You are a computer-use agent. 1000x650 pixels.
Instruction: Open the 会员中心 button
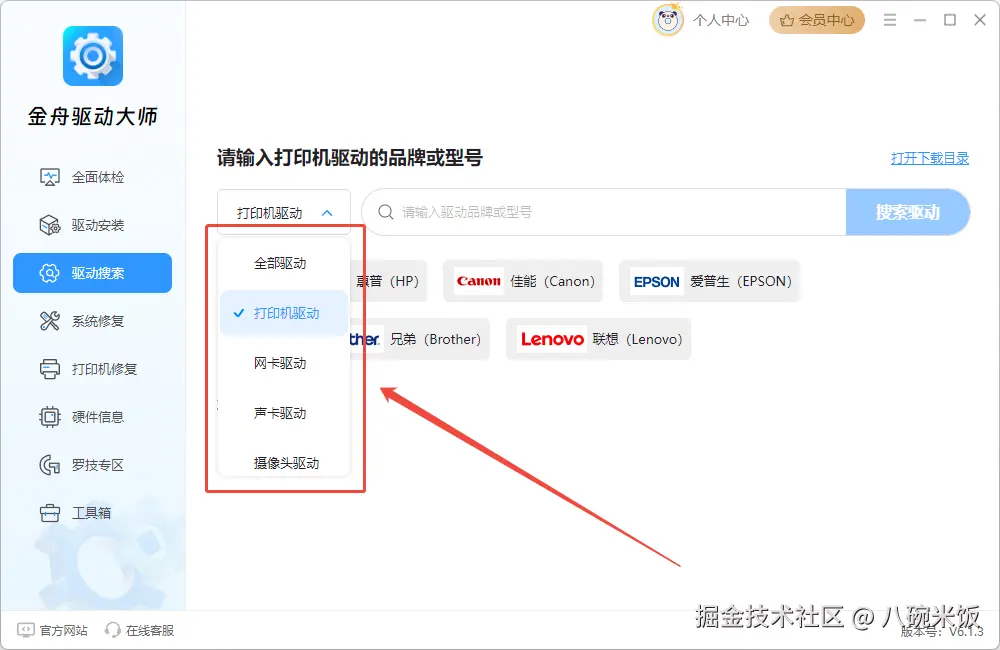point(817,20)
